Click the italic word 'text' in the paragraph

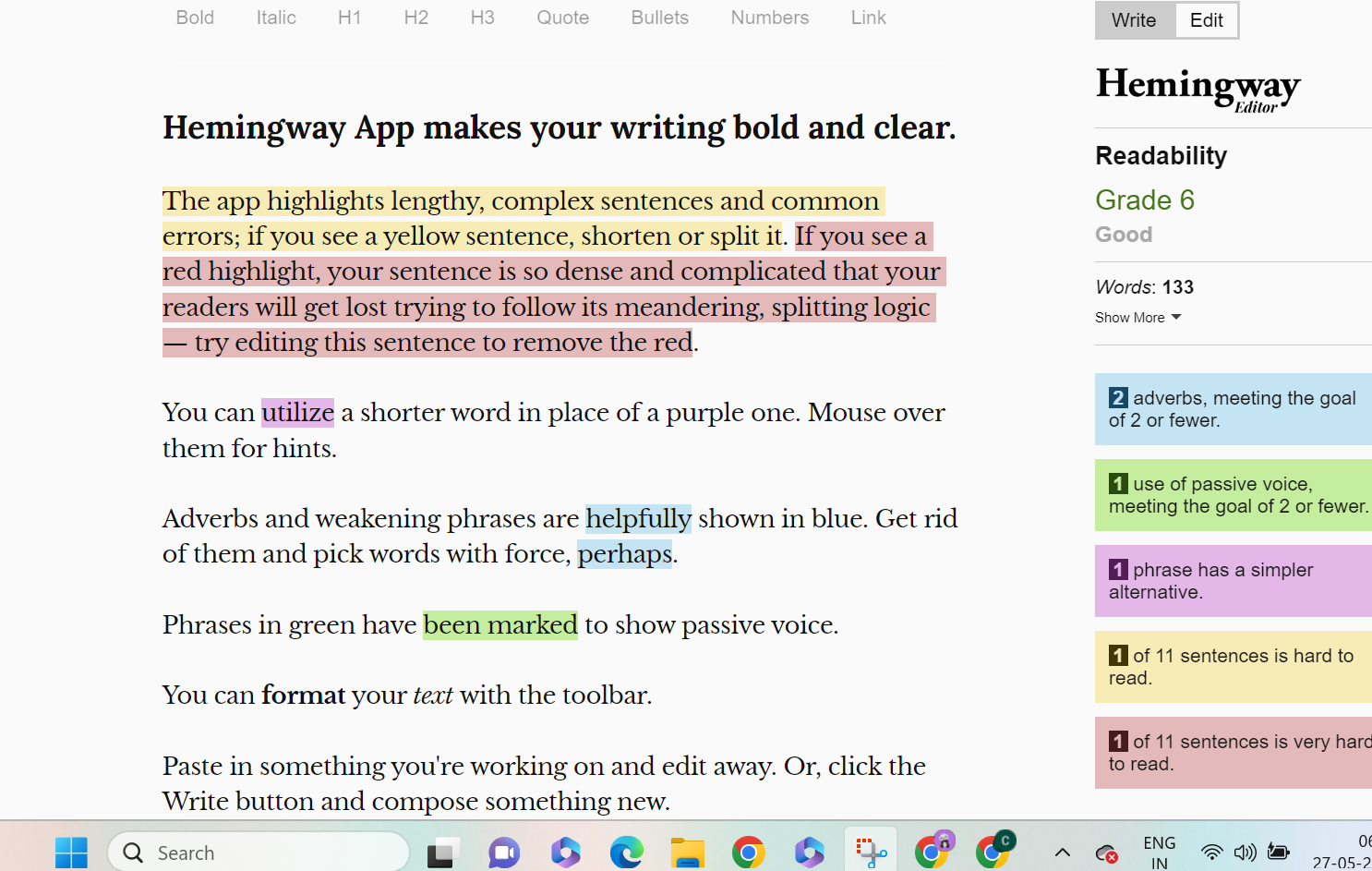click(x=433, y=696)
